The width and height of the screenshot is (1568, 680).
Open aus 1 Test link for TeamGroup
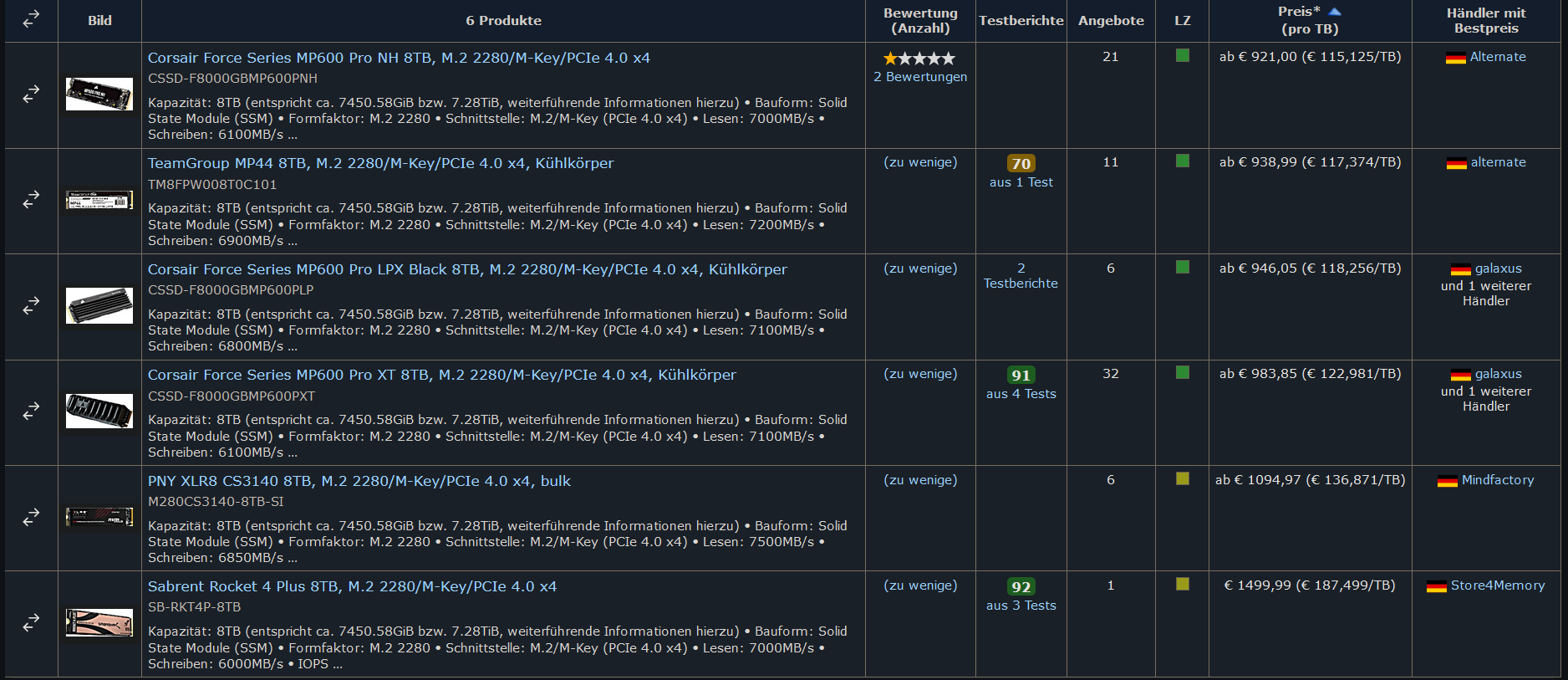click(x=1021, y=182)
